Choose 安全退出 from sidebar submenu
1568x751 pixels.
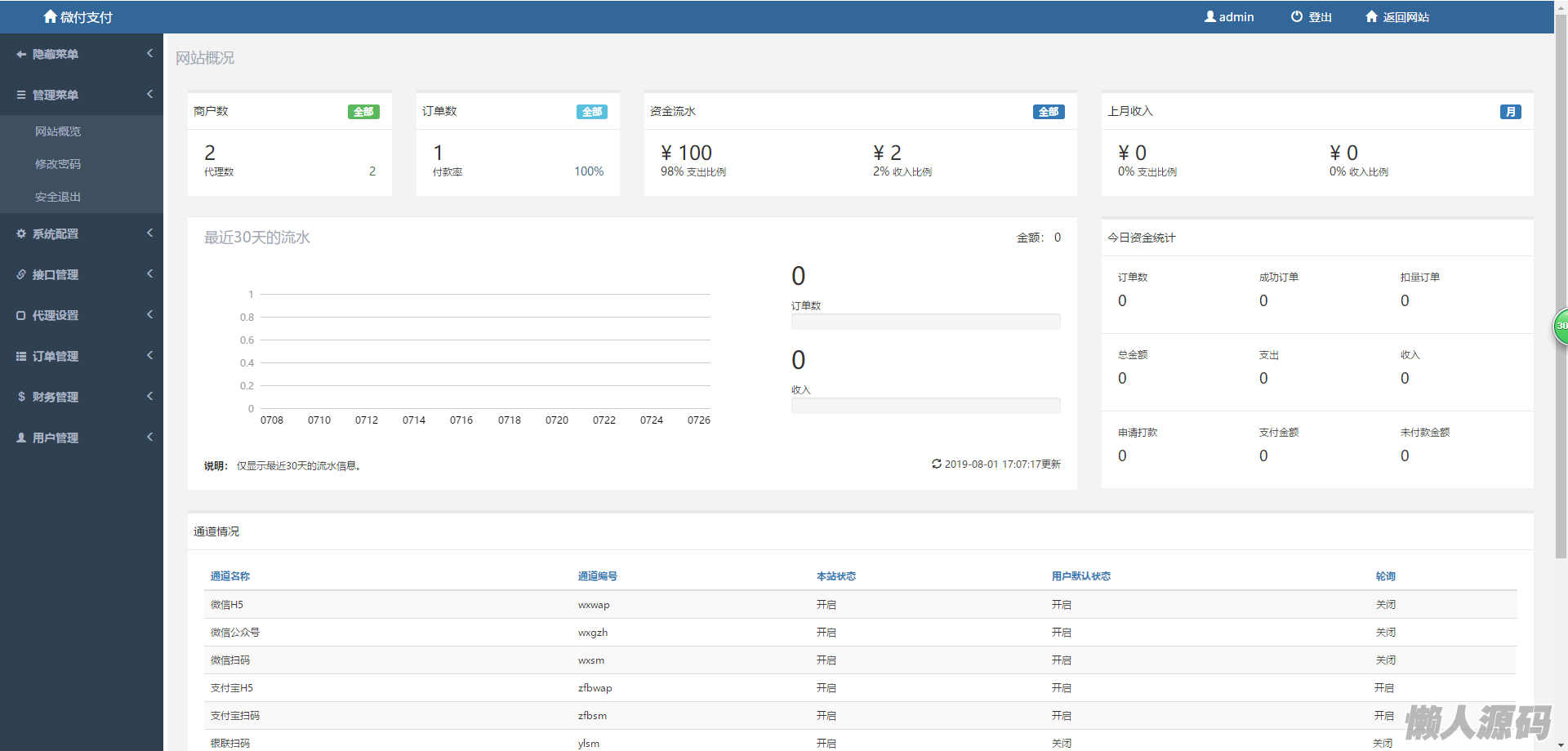[58, 197]
